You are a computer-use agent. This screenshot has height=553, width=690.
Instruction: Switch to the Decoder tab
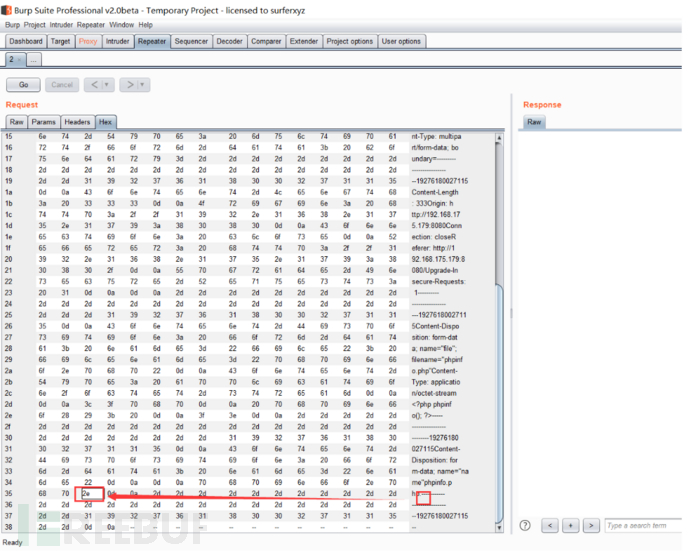229,41
